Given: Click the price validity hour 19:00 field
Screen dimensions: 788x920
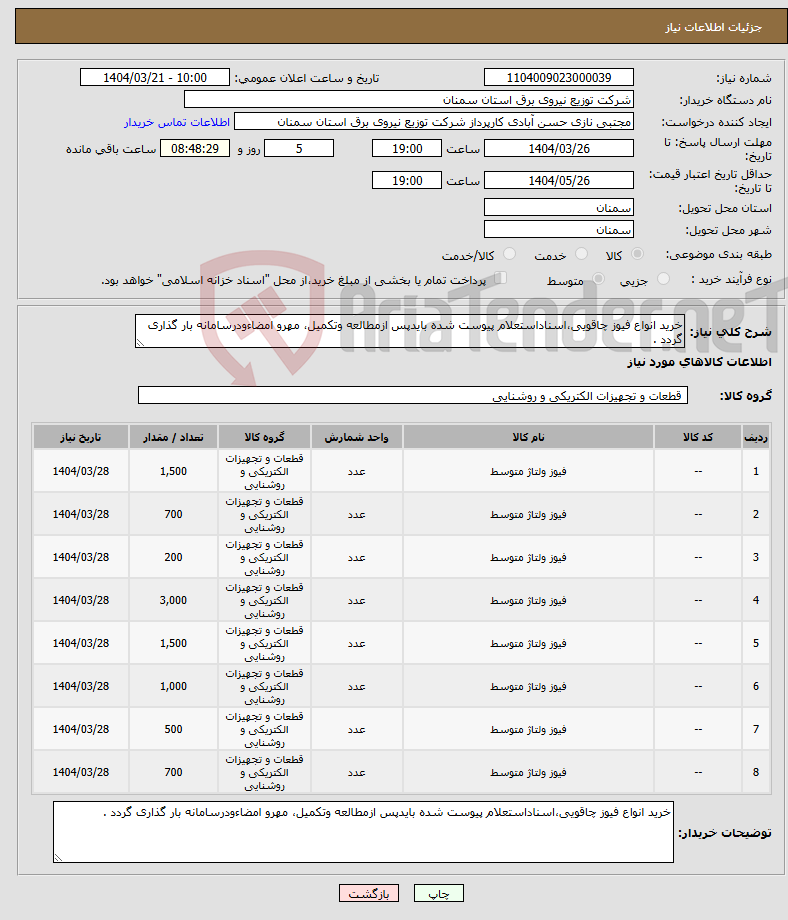Looking at the screenshot, I should point(407,180).
